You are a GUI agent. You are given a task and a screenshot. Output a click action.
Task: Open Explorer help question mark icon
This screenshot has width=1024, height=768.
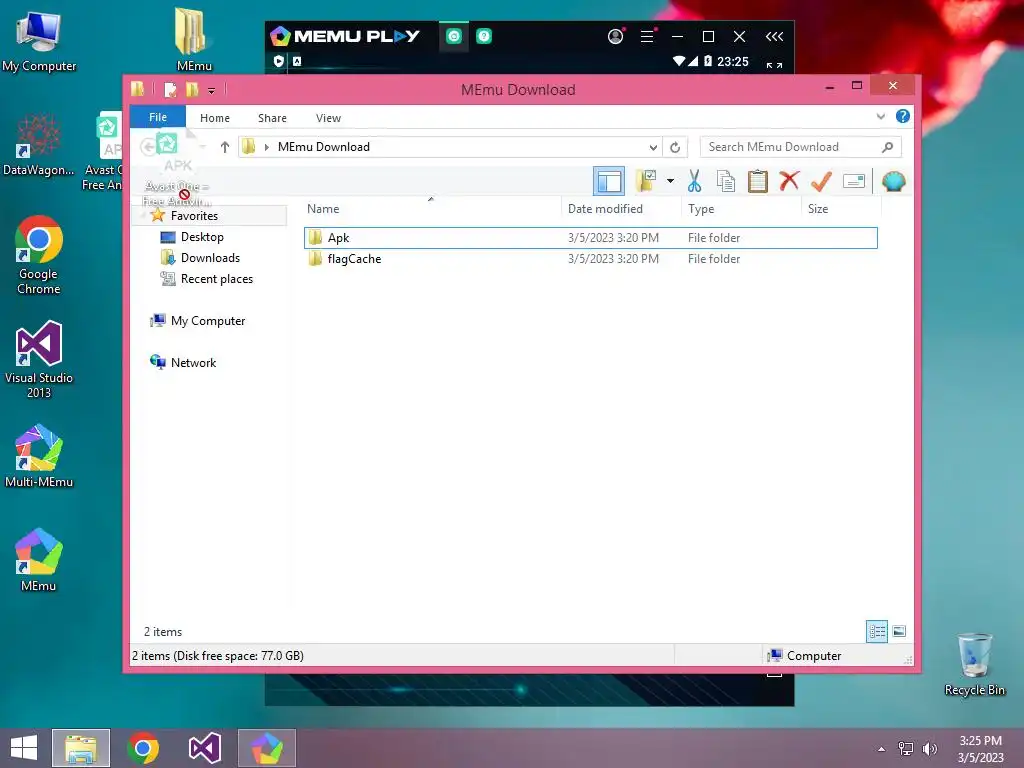903,116
